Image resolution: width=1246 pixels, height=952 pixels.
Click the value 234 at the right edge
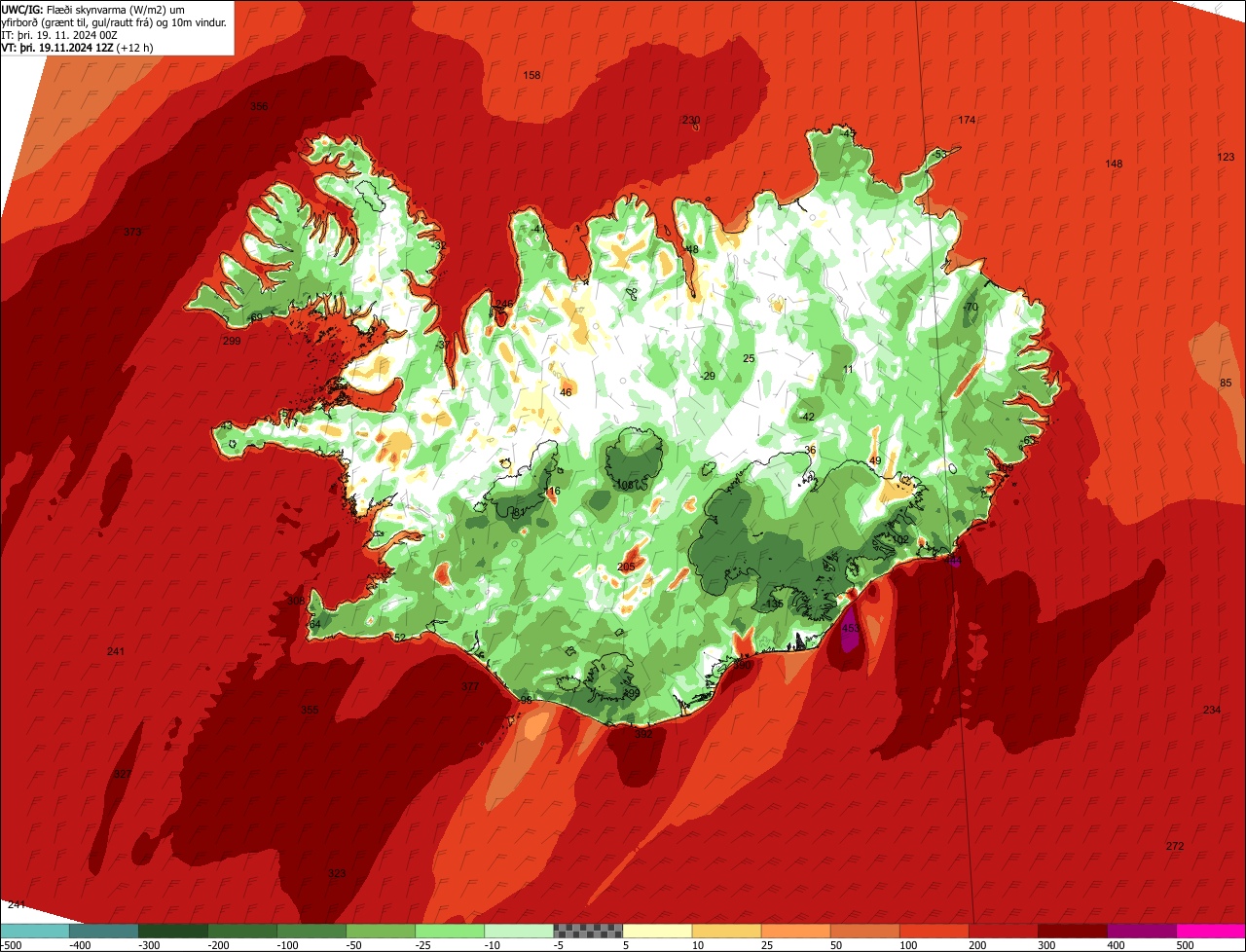point(1211,710)
